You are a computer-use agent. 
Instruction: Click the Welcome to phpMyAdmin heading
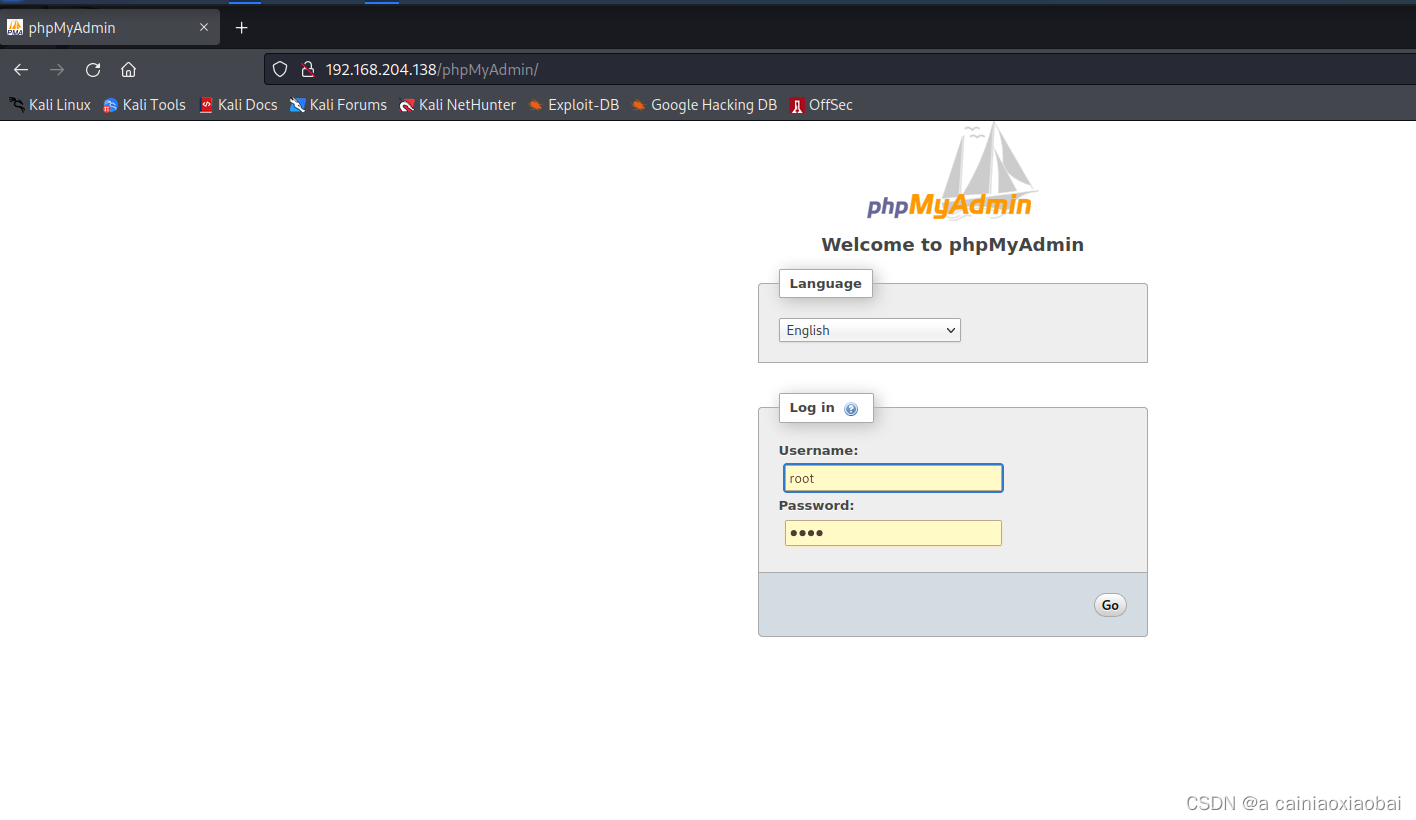coord(952,245)
